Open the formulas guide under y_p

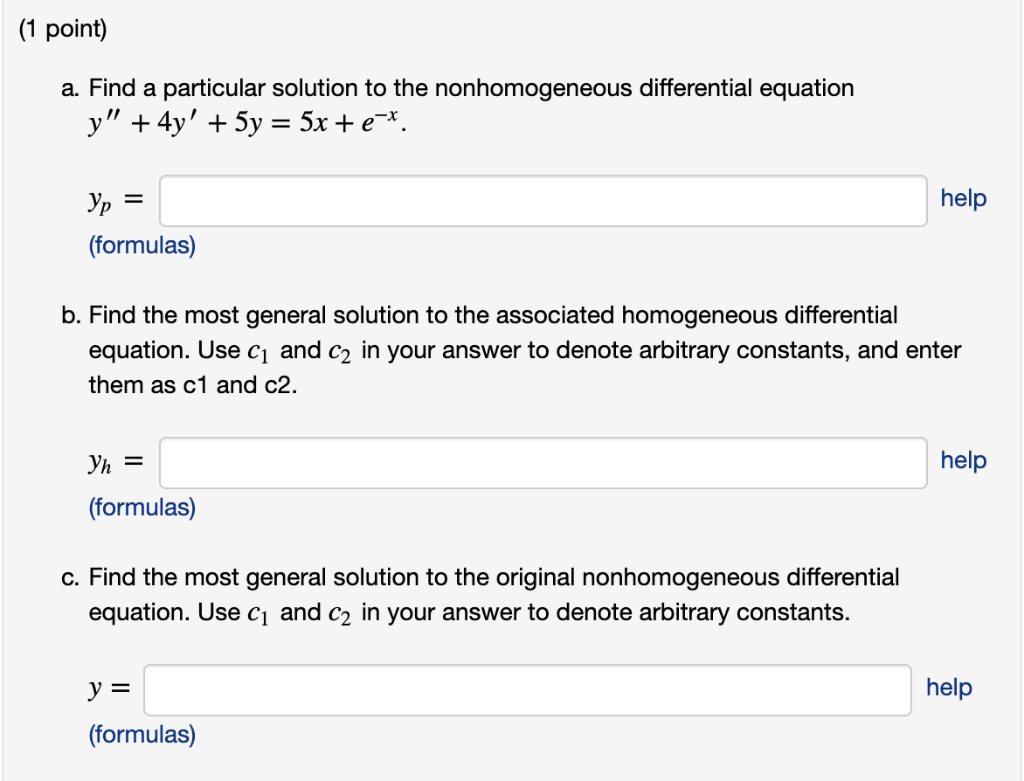[x=140, y=244]
